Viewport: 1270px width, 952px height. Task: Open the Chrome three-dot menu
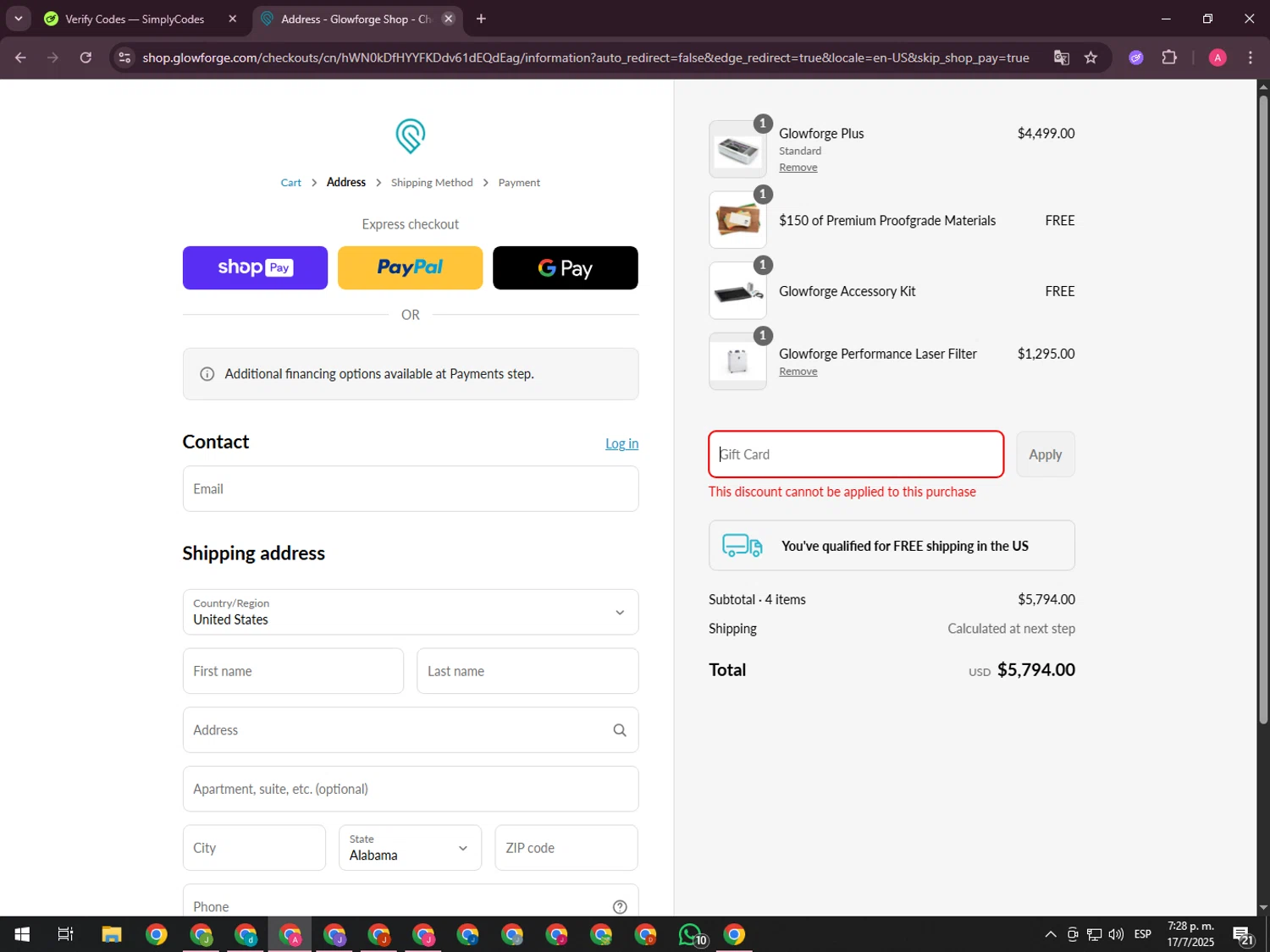(x=1250, y=58)
